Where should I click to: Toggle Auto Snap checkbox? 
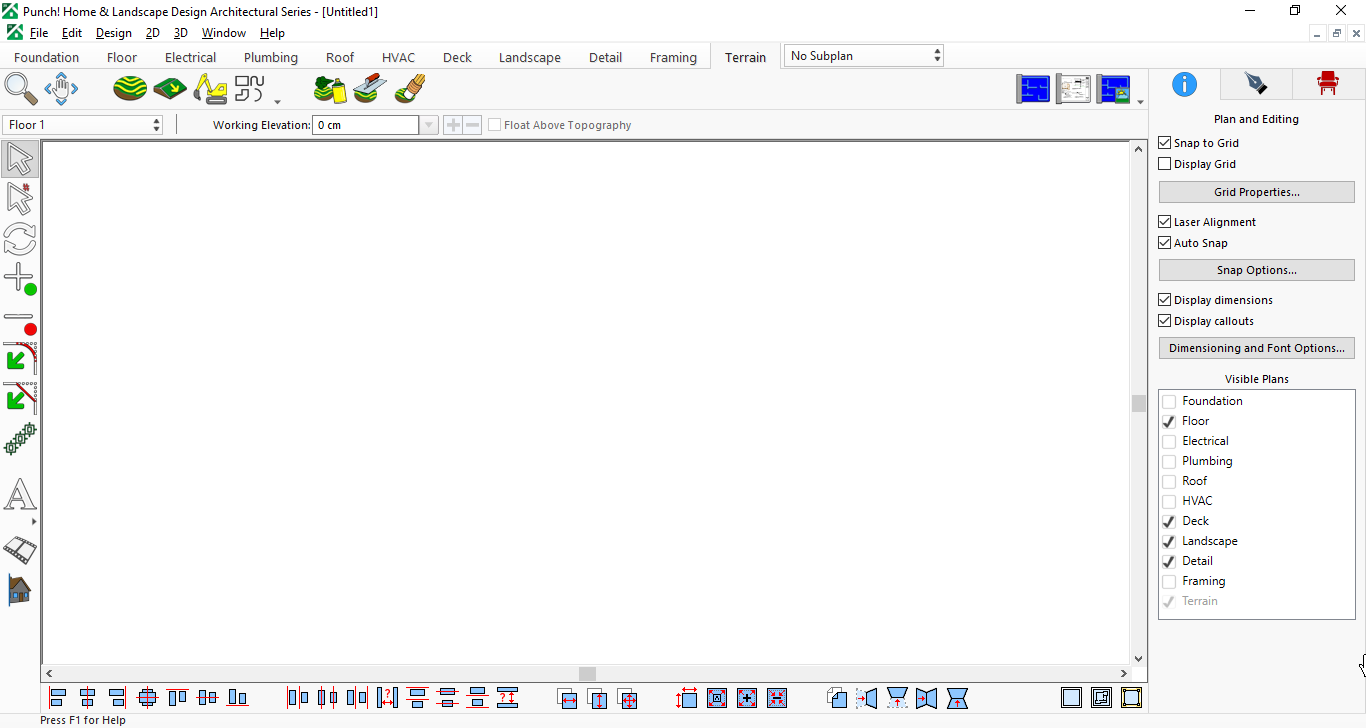tap(1164, 243)
